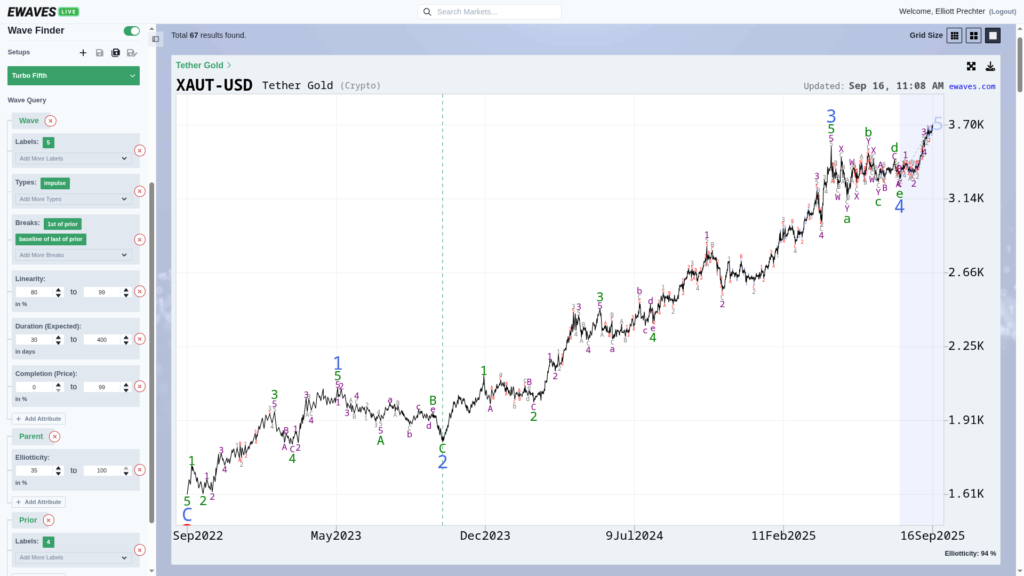Image resolution: width=1024 pixels, height=576 pixels.
Task: Click the 'impulse' type tag
Action: click(55, 184)
